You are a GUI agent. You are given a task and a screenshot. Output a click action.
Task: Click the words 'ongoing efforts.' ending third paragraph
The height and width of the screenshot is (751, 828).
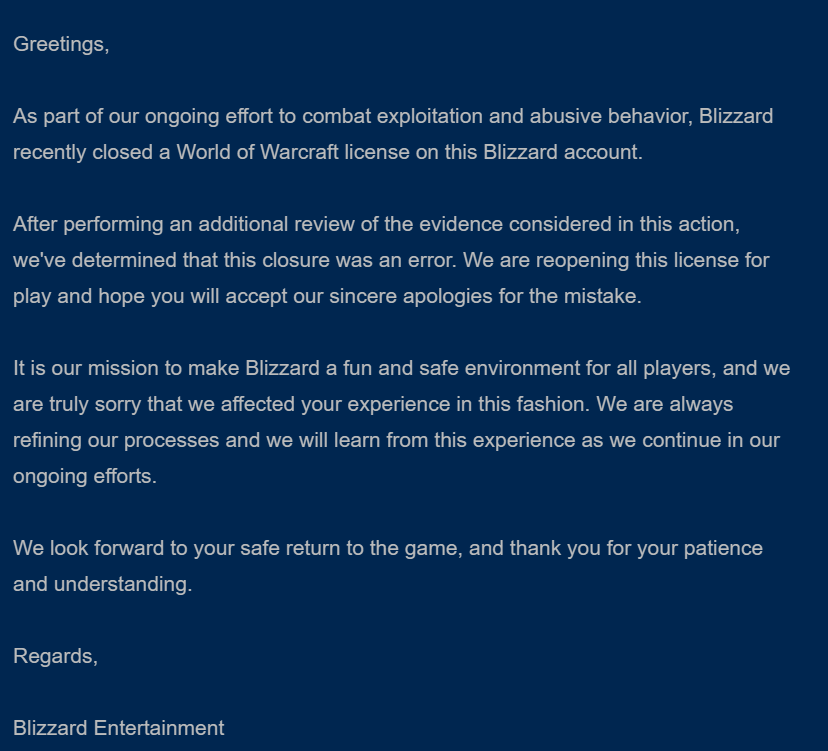coord(85,477)
